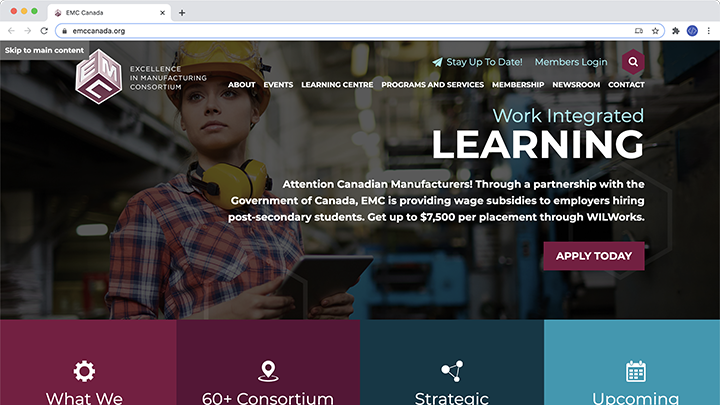The width and height of the screenshot is (720, 405).
Task: Click the map pin Consortium icon
Action: (268, 371)
